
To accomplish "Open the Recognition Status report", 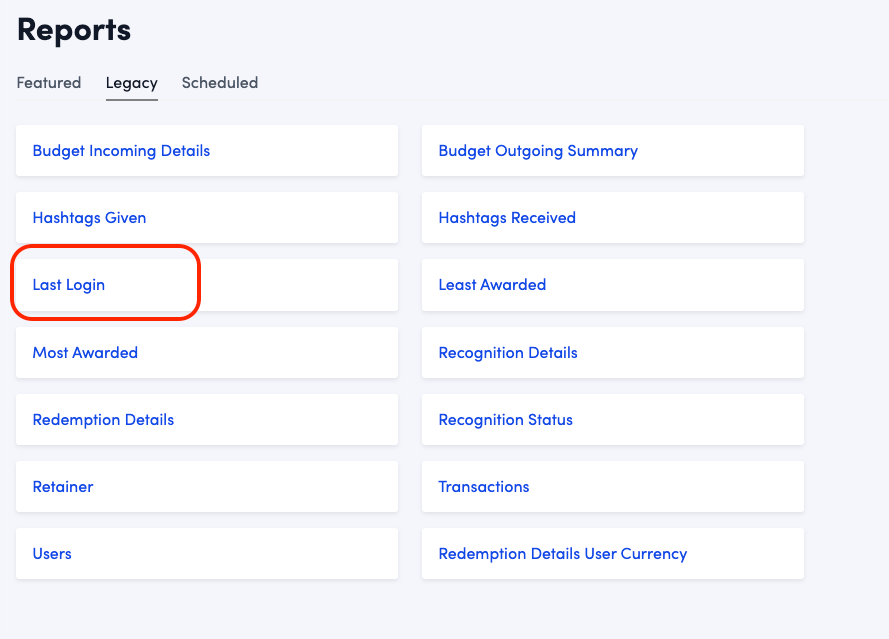I will (x=505, y=420).
